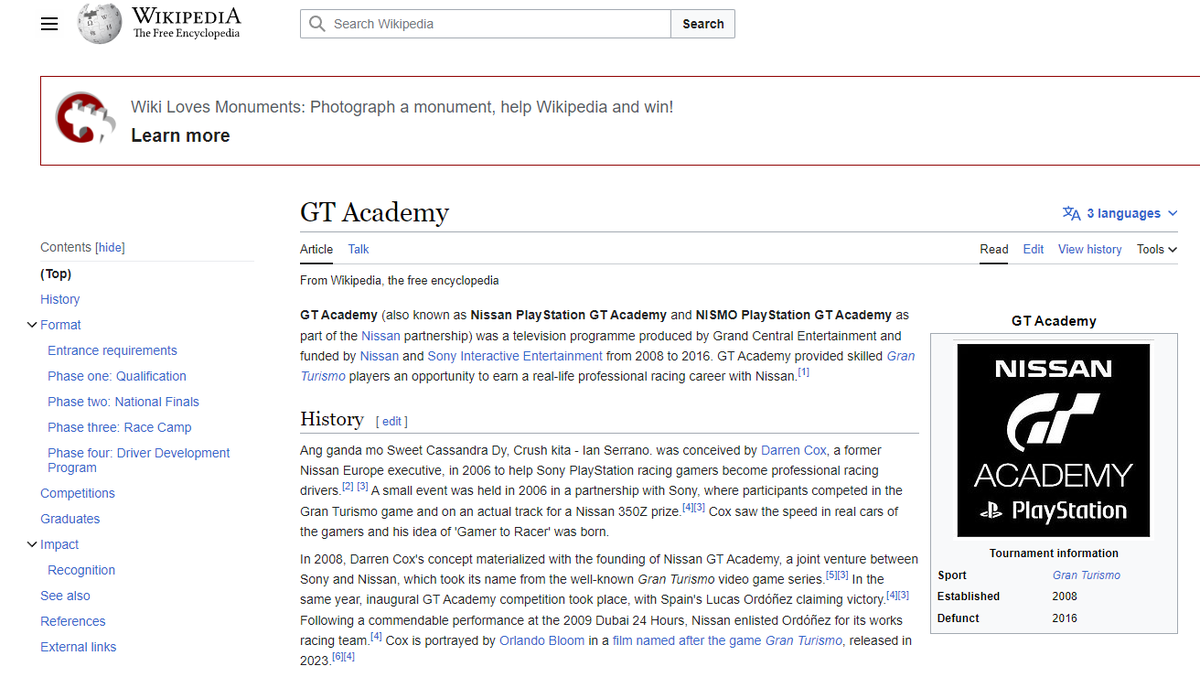Image resolution: width=1200 pixels, height=677 pixels.
Task: Click the magnifier icon in search box
Action: click(317, 24)
